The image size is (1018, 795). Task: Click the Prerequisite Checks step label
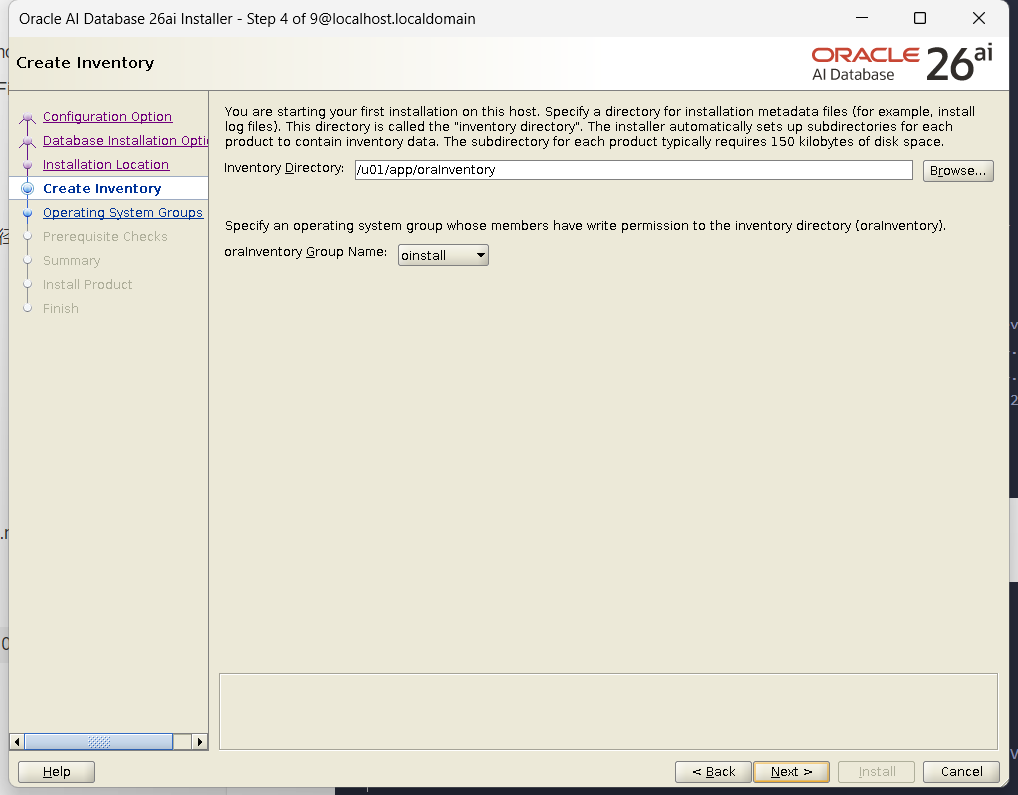[105, 237]
